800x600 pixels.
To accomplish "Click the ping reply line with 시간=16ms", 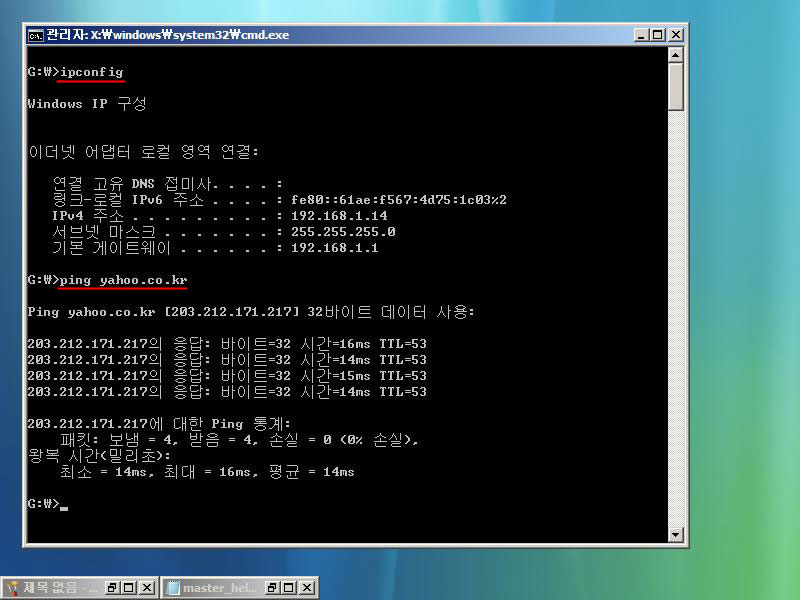I will pos(227,344).
